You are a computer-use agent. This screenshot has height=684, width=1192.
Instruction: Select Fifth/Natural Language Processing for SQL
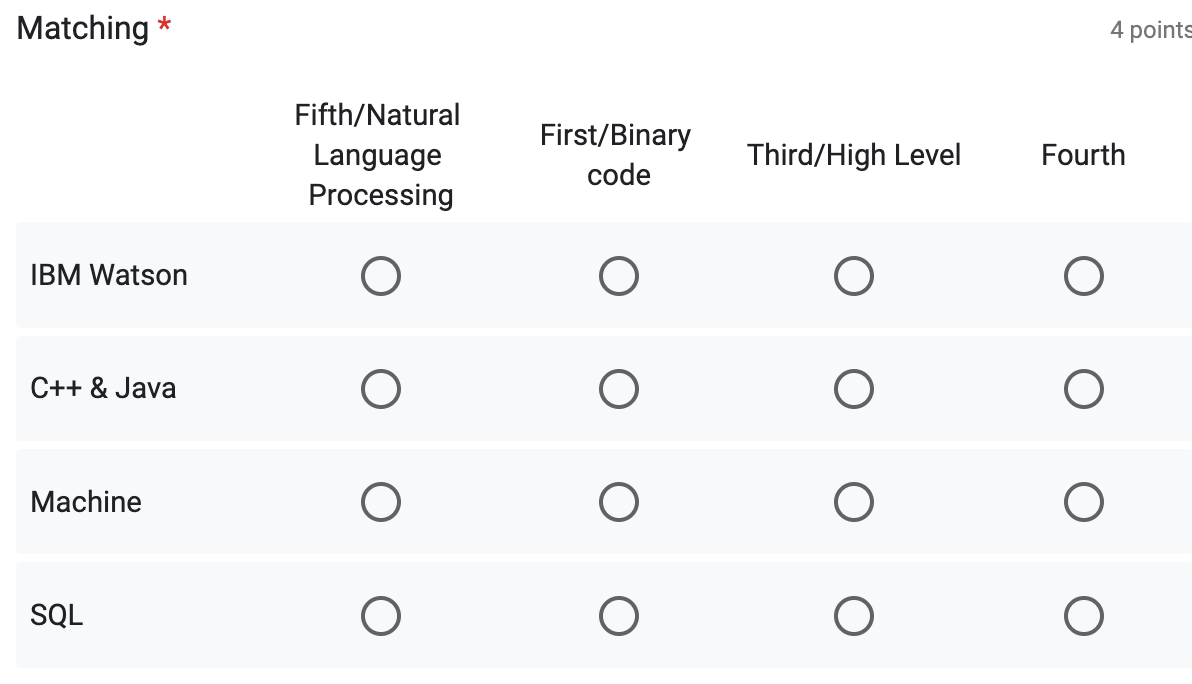[381, 615]
